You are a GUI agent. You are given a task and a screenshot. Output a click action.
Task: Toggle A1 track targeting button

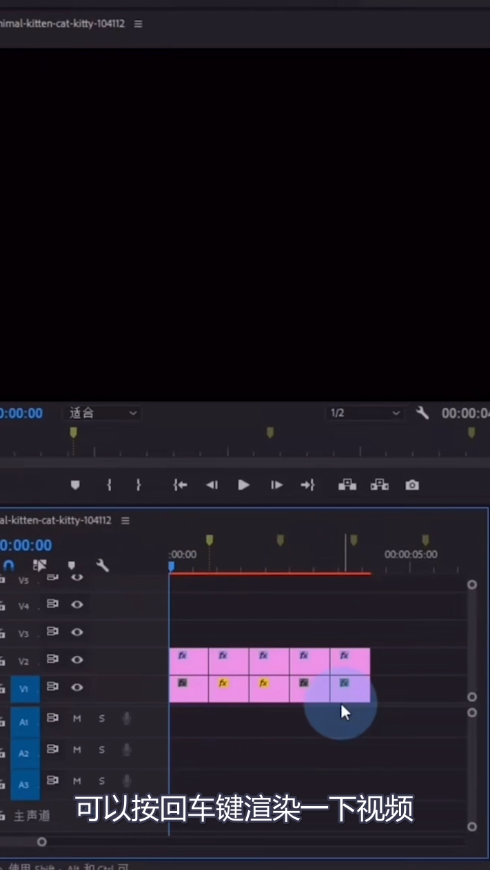point(25,722)
